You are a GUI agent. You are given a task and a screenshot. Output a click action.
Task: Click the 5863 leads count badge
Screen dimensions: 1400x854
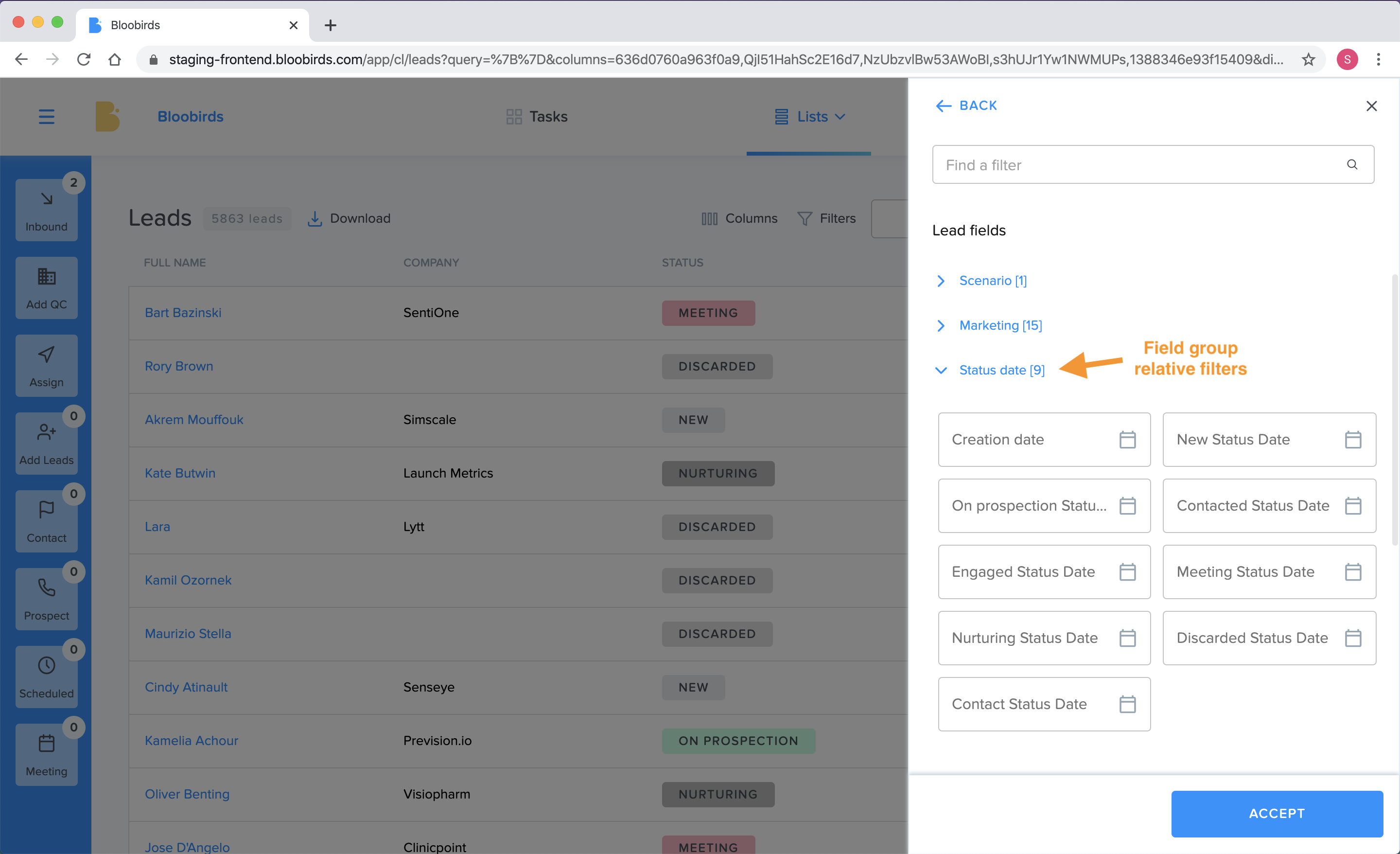[x=246, y=218]
